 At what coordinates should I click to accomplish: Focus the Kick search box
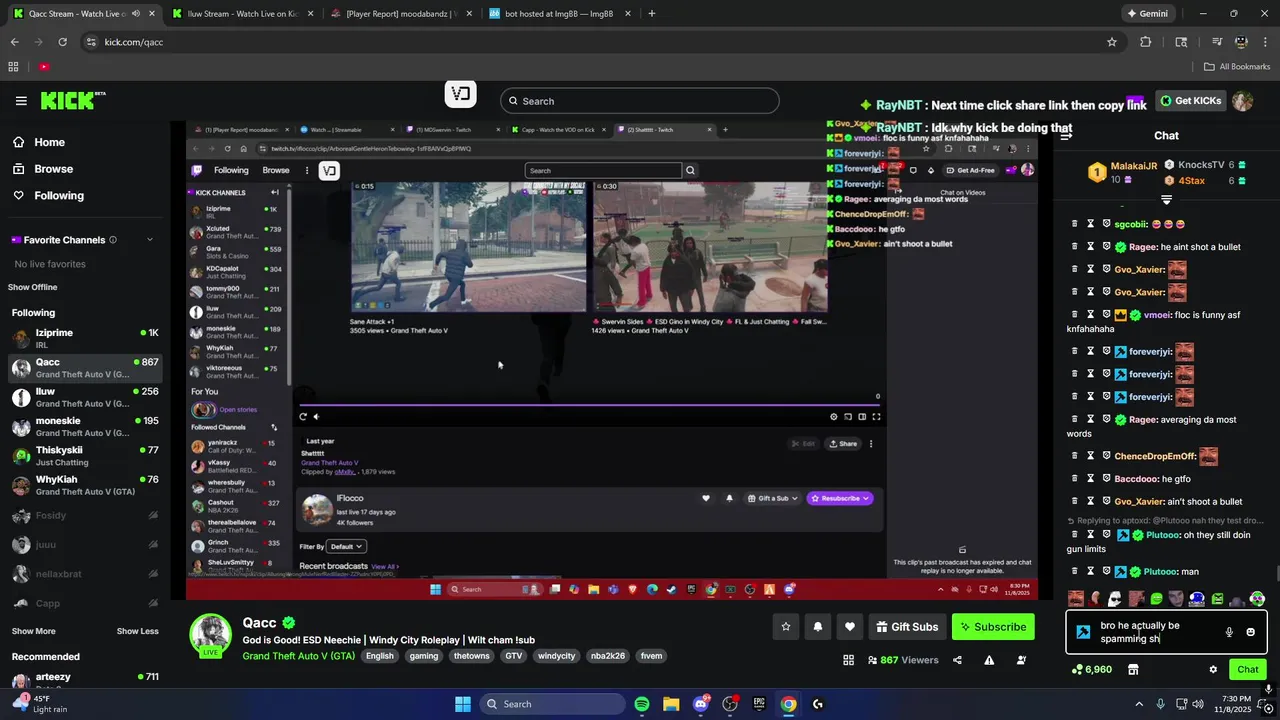point(639,101)
